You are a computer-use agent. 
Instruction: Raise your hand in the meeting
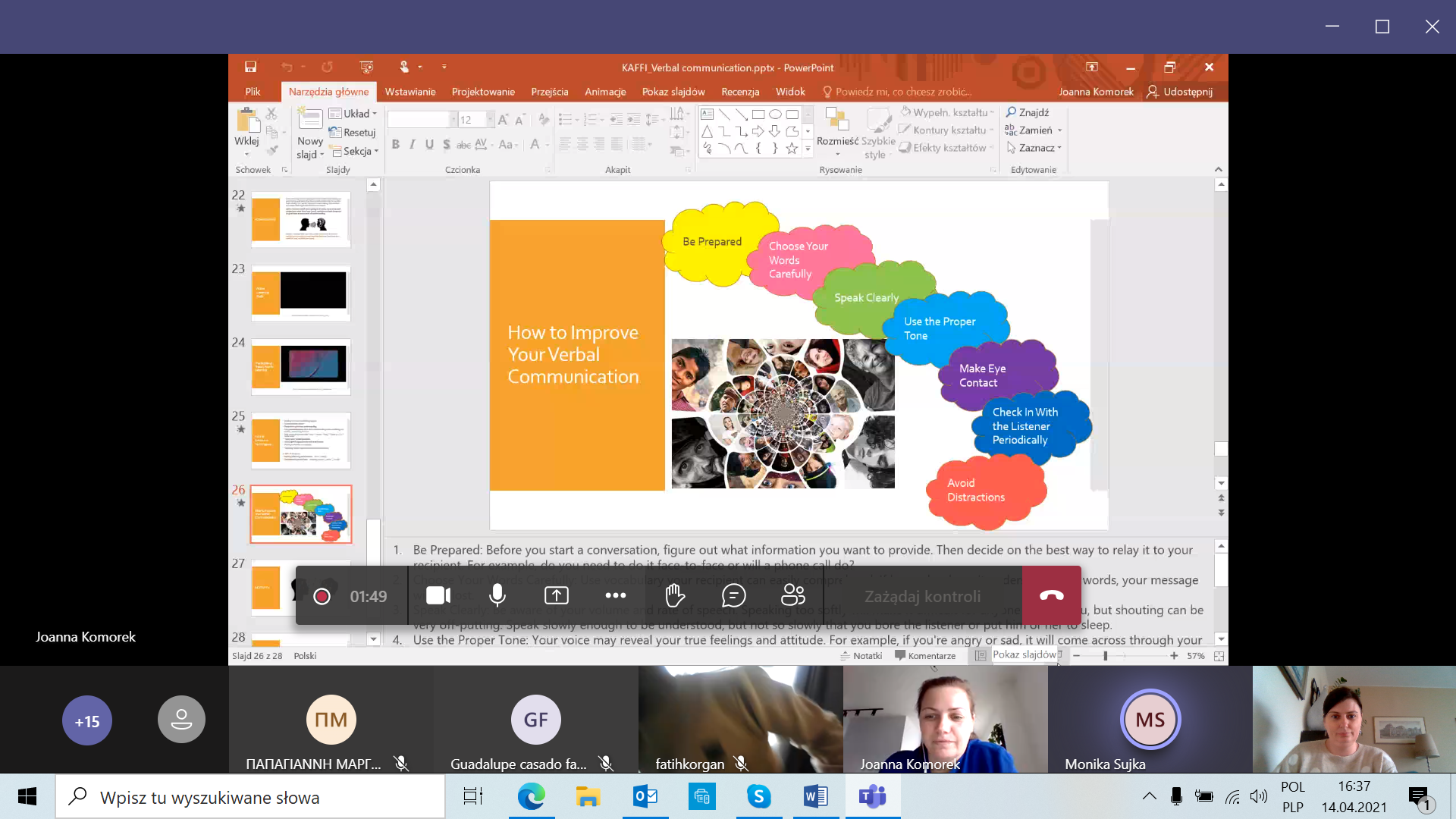point(675,596)
